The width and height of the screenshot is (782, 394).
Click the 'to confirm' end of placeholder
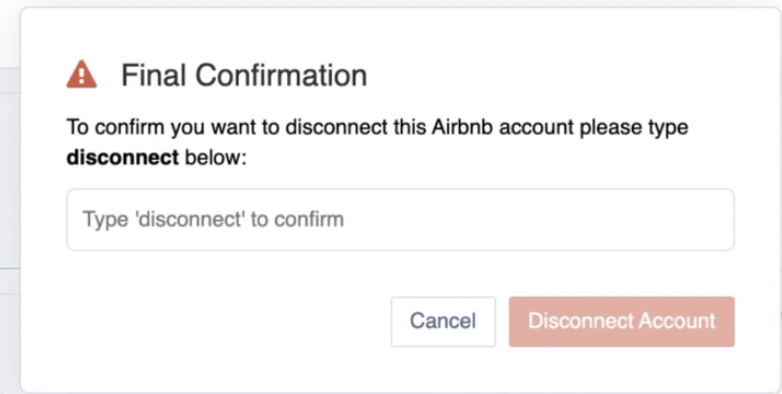tap(297, 219)
